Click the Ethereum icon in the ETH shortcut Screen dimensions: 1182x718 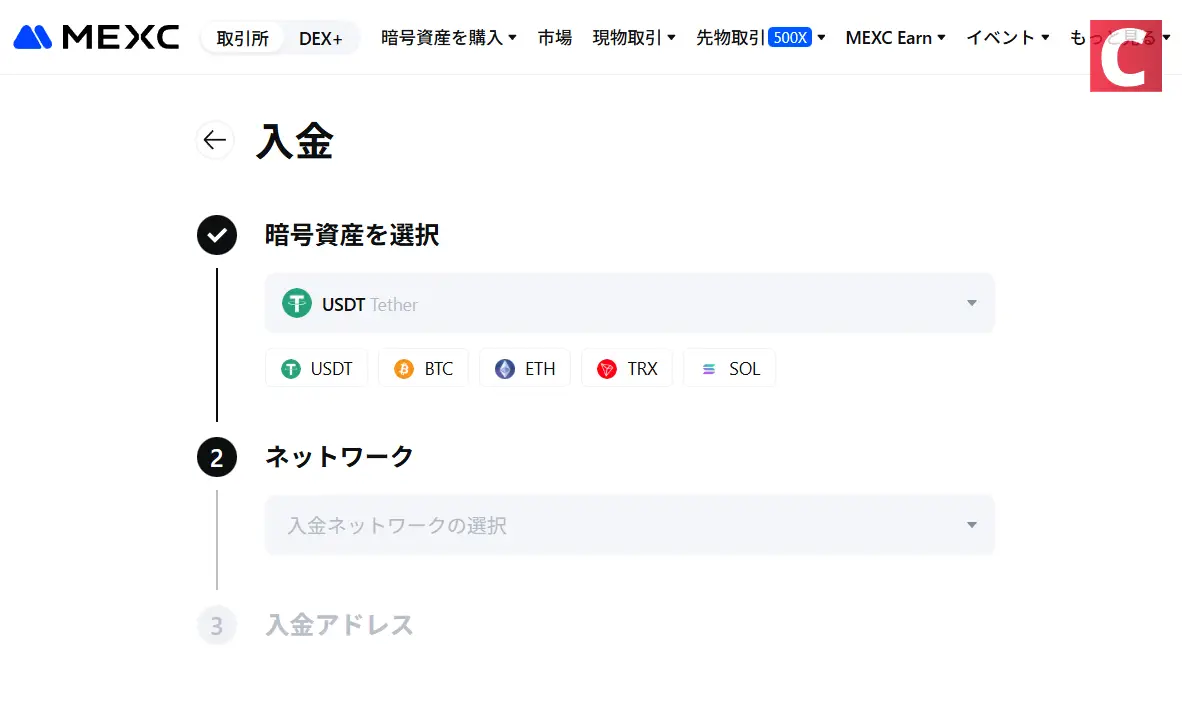tap(503, 368)
